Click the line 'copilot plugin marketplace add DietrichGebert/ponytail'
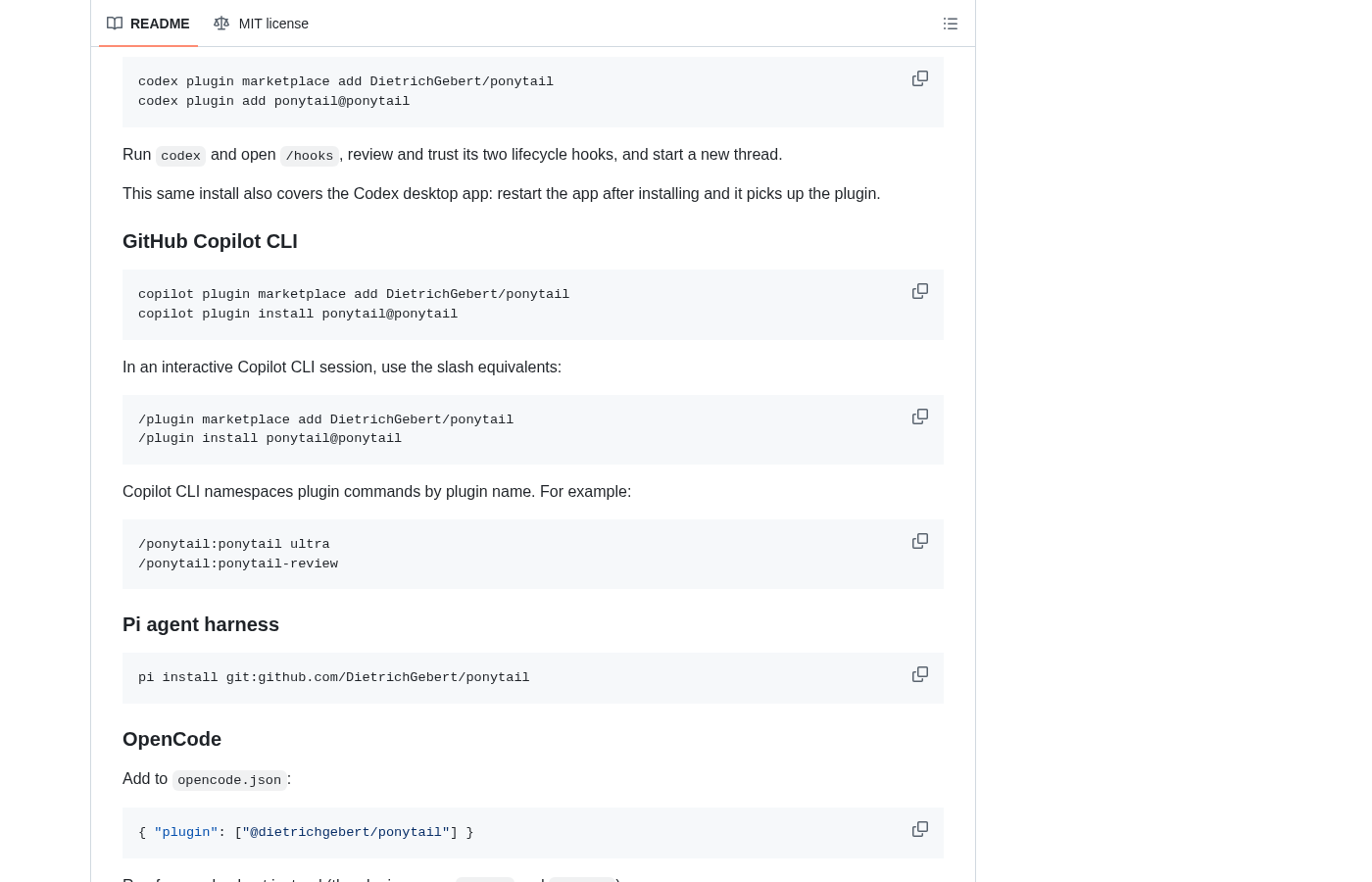 click(354, 294)
